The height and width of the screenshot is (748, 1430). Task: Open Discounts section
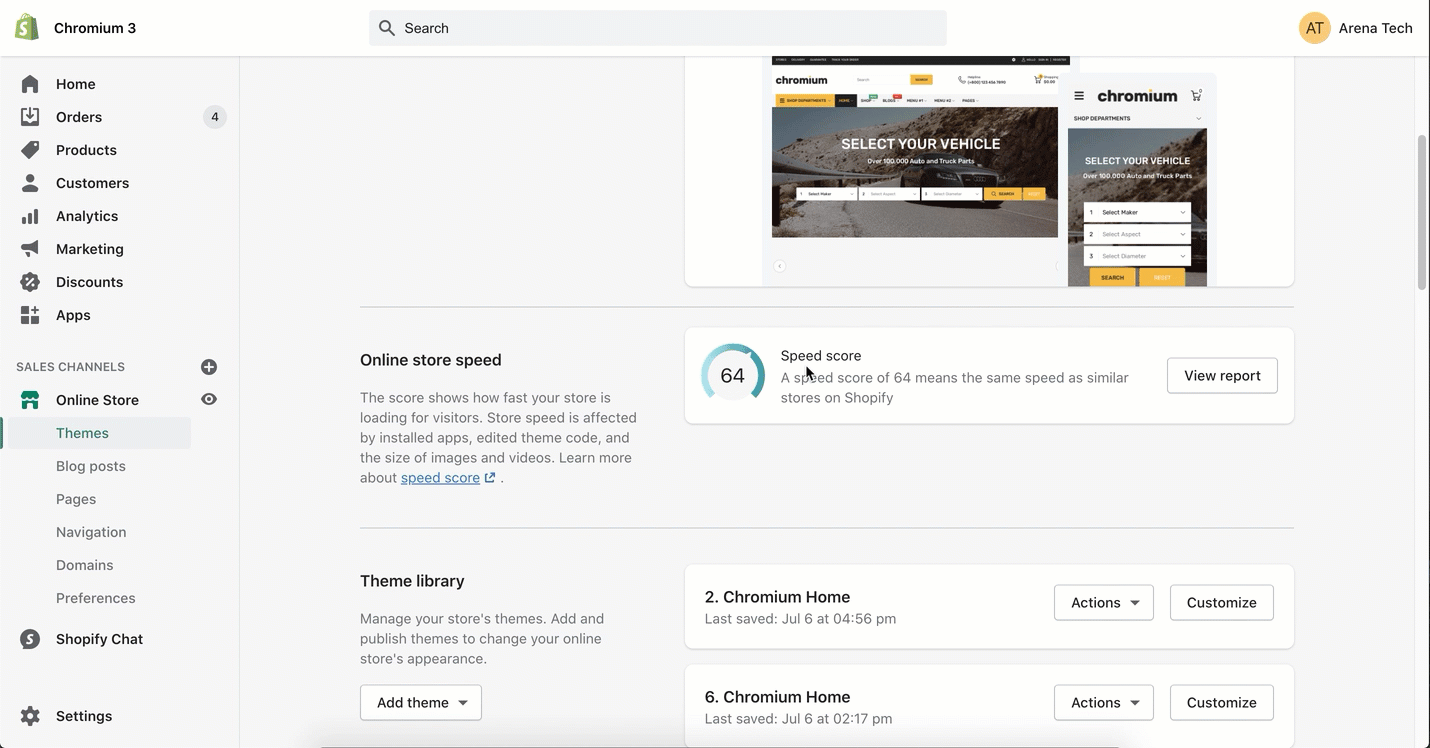pyautogui.click(x=90, y=282)
